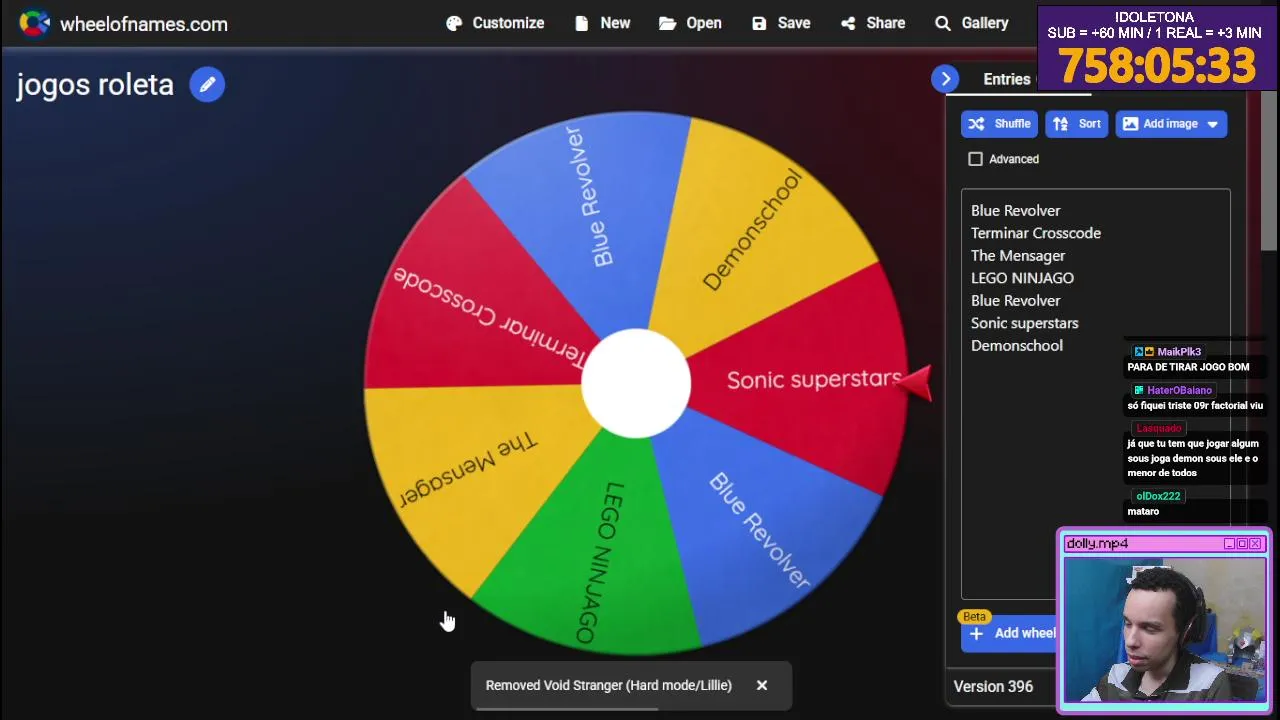Click the Sonic superstars entry text
This screenshot has width=1280, height=720.
tap(1024, 323)
